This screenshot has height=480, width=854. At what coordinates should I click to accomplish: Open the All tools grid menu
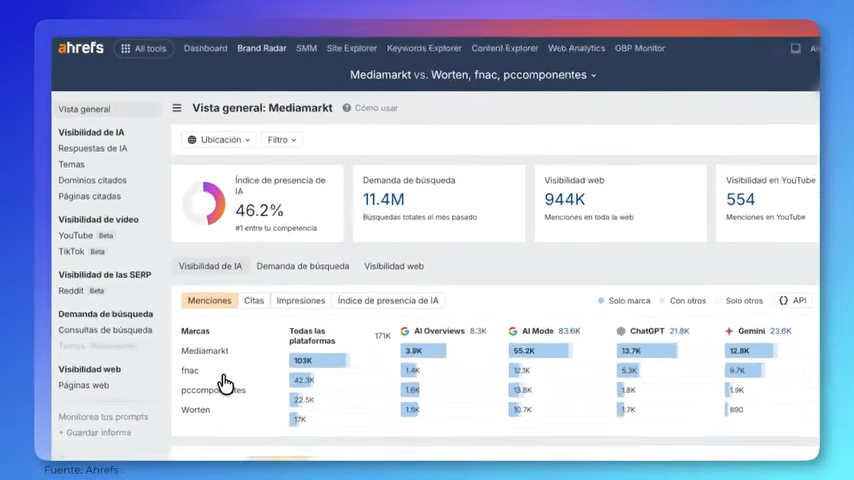144,48
